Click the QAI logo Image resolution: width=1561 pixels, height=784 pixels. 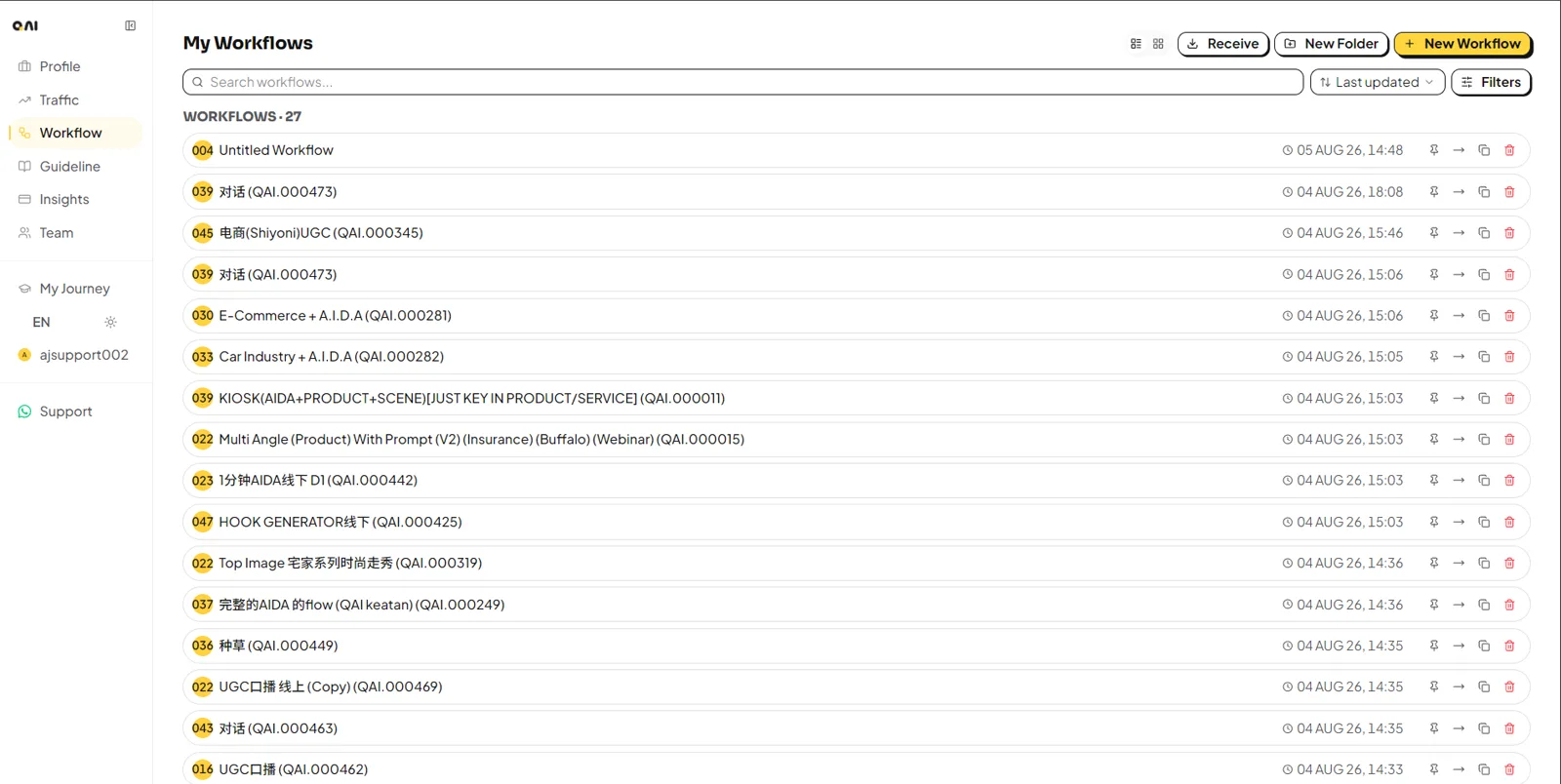25,26
